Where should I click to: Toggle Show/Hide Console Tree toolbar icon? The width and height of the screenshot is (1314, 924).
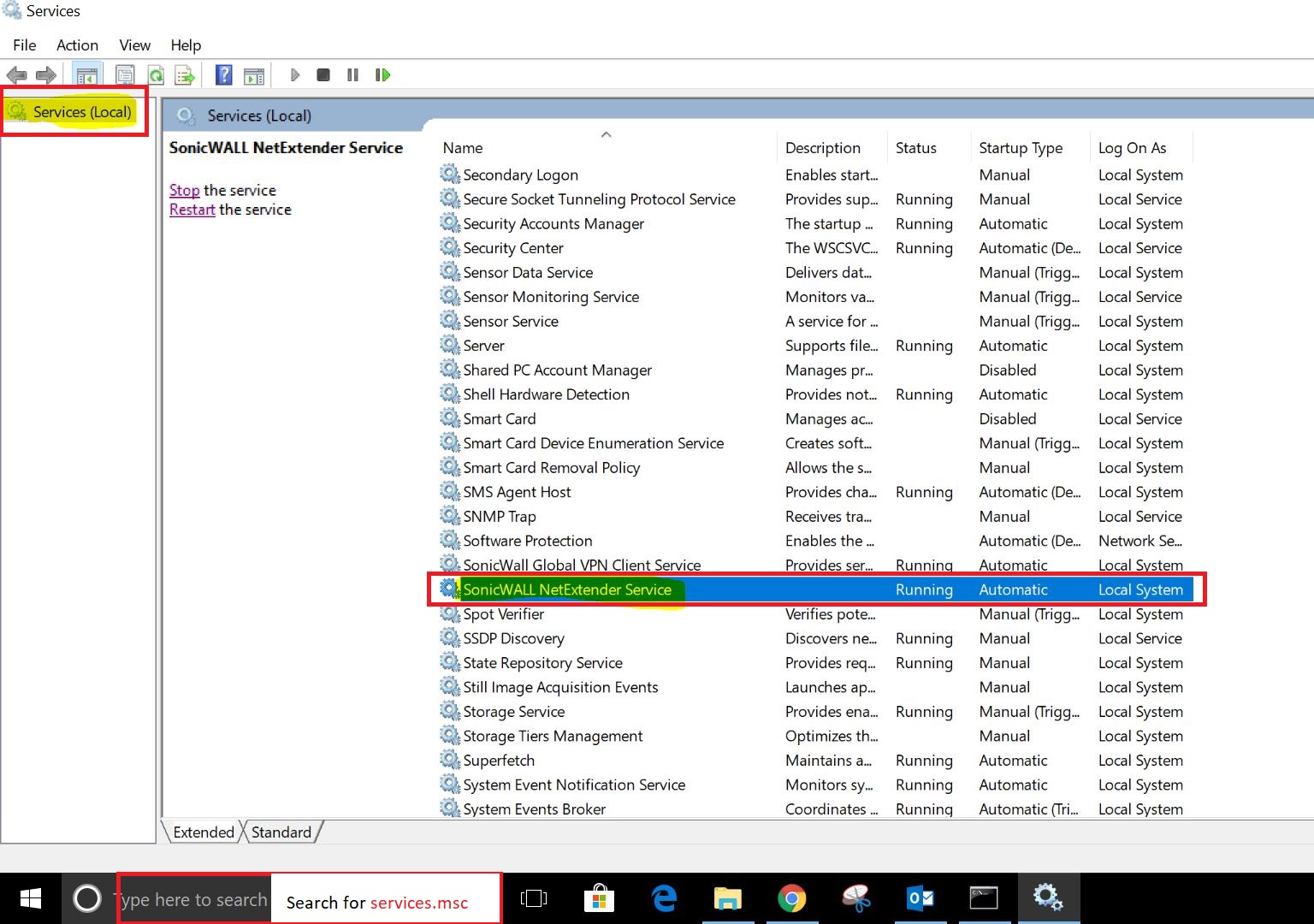click(86, 75)
